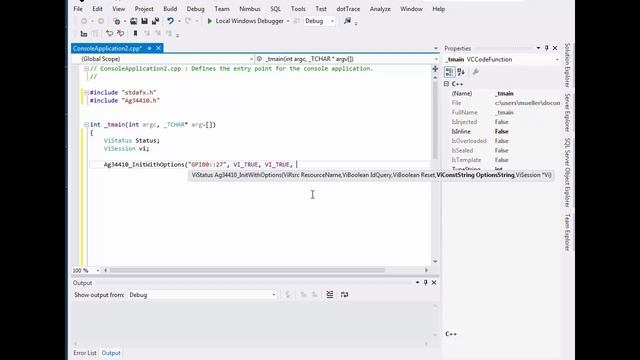Click the Uncomment Selection icon in second toolbar row
Screen dimensions: 640x360
point(120,33)
